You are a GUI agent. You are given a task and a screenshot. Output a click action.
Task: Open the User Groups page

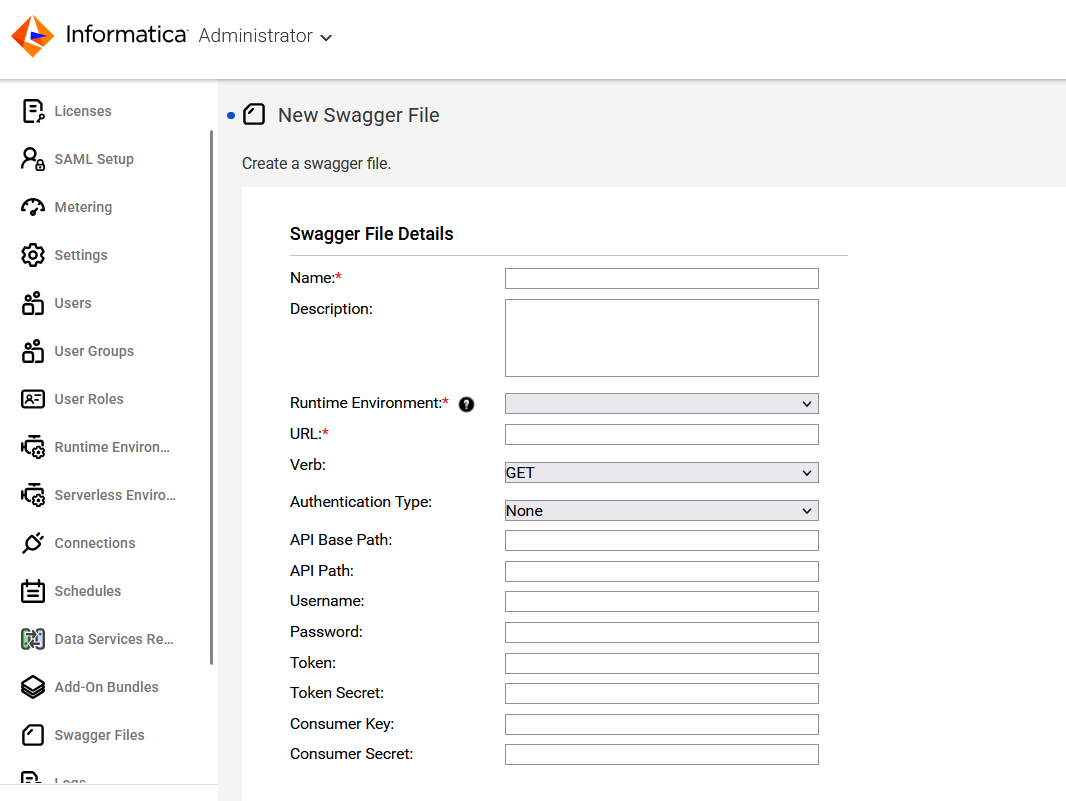click(94, 351)
